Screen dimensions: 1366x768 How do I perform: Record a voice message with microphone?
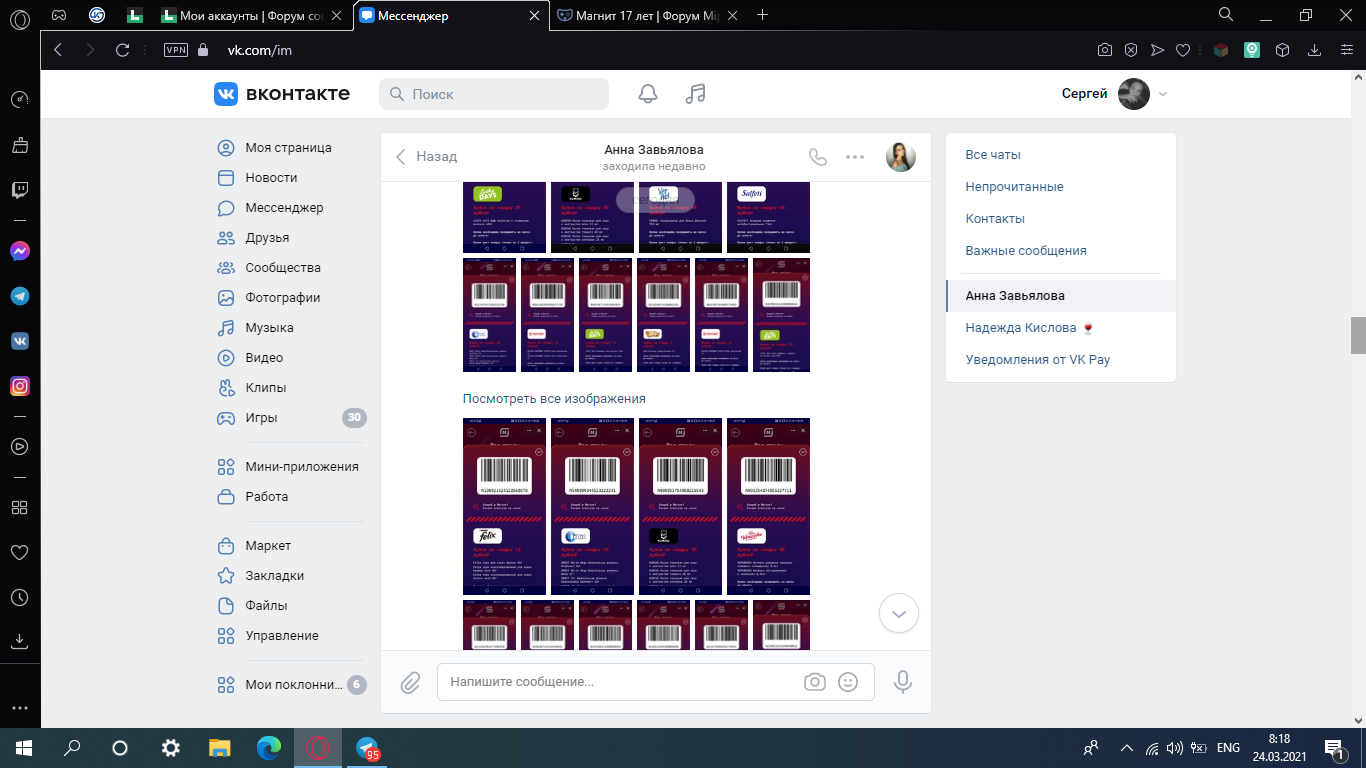(x=903, y=682)
